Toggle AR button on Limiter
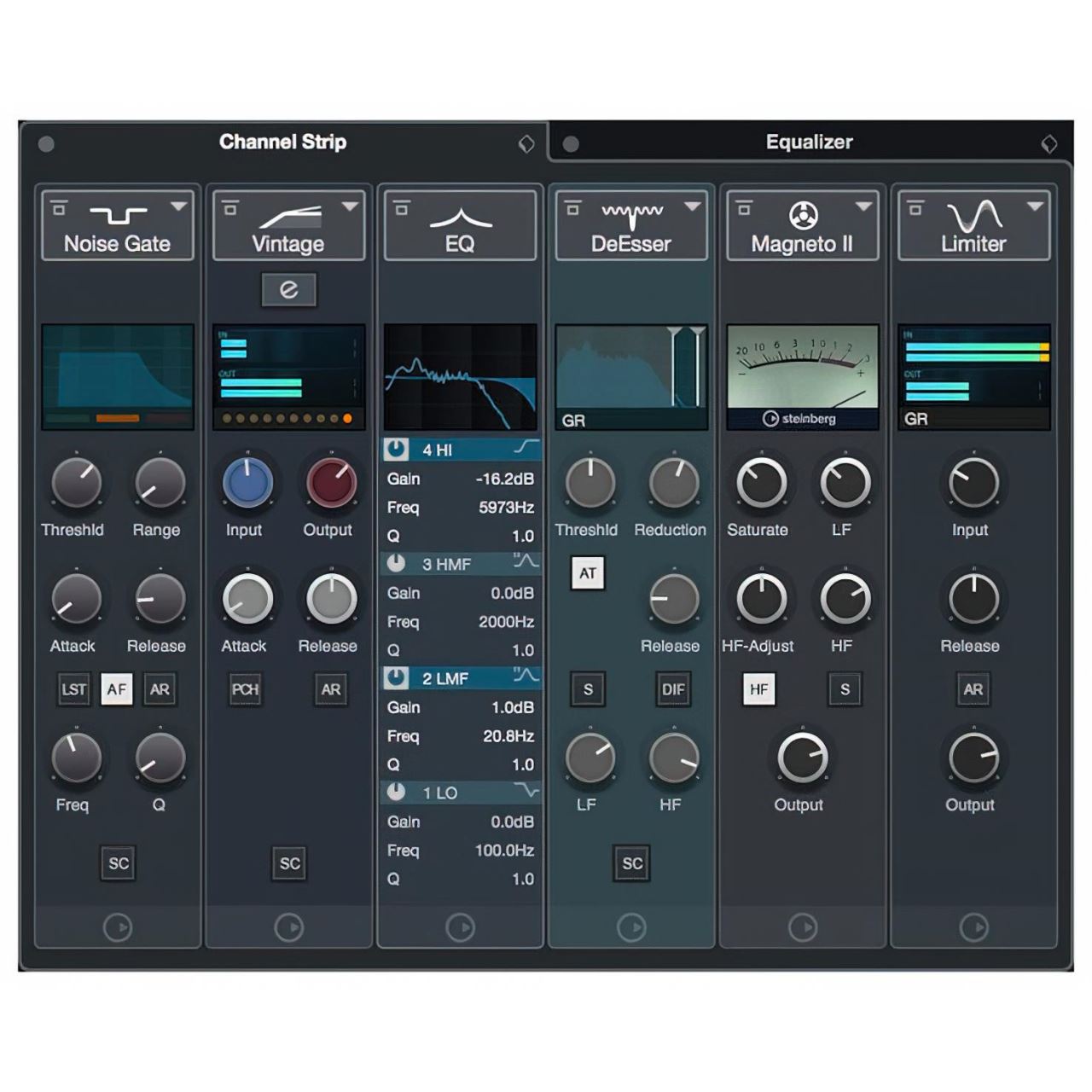 pos(973,689)
